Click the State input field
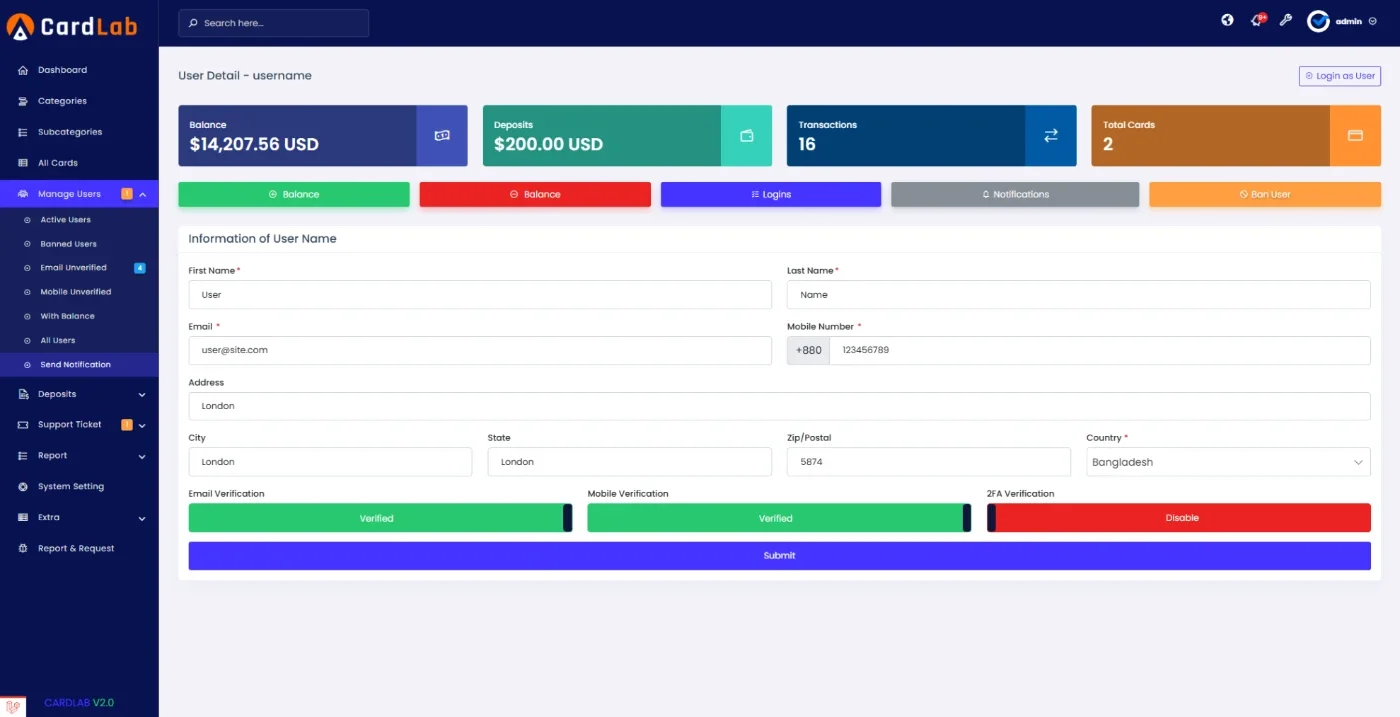1400x717 pixels. (x=630, y=462)
